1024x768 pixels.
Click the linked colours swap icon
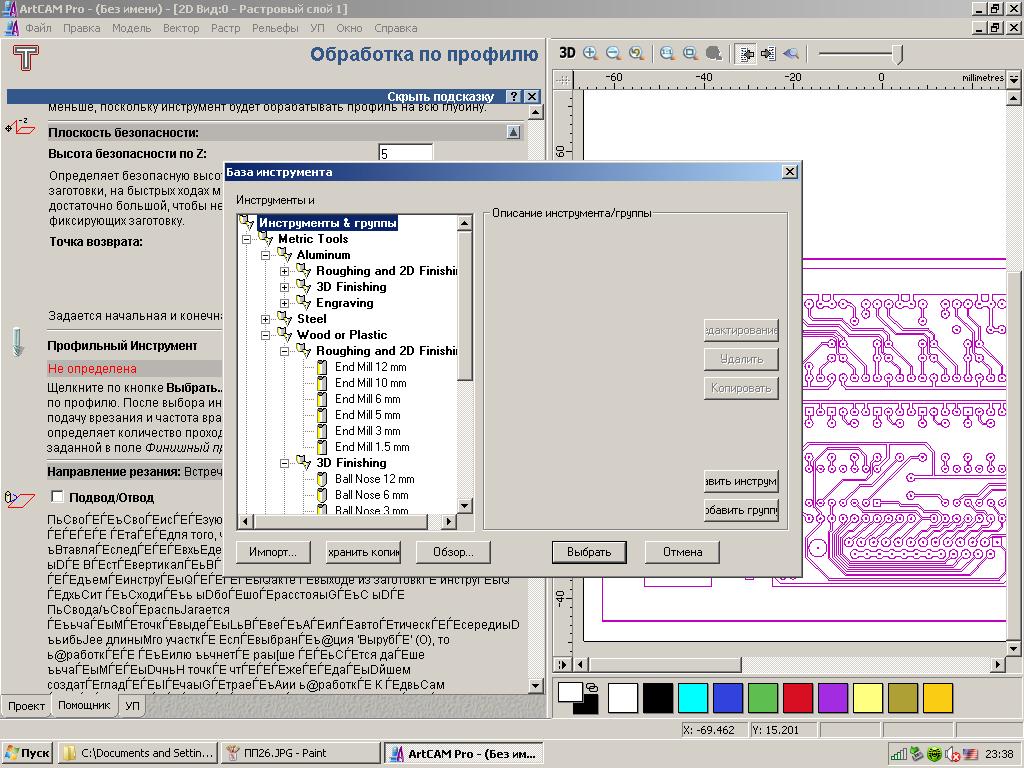pos(591,687)
